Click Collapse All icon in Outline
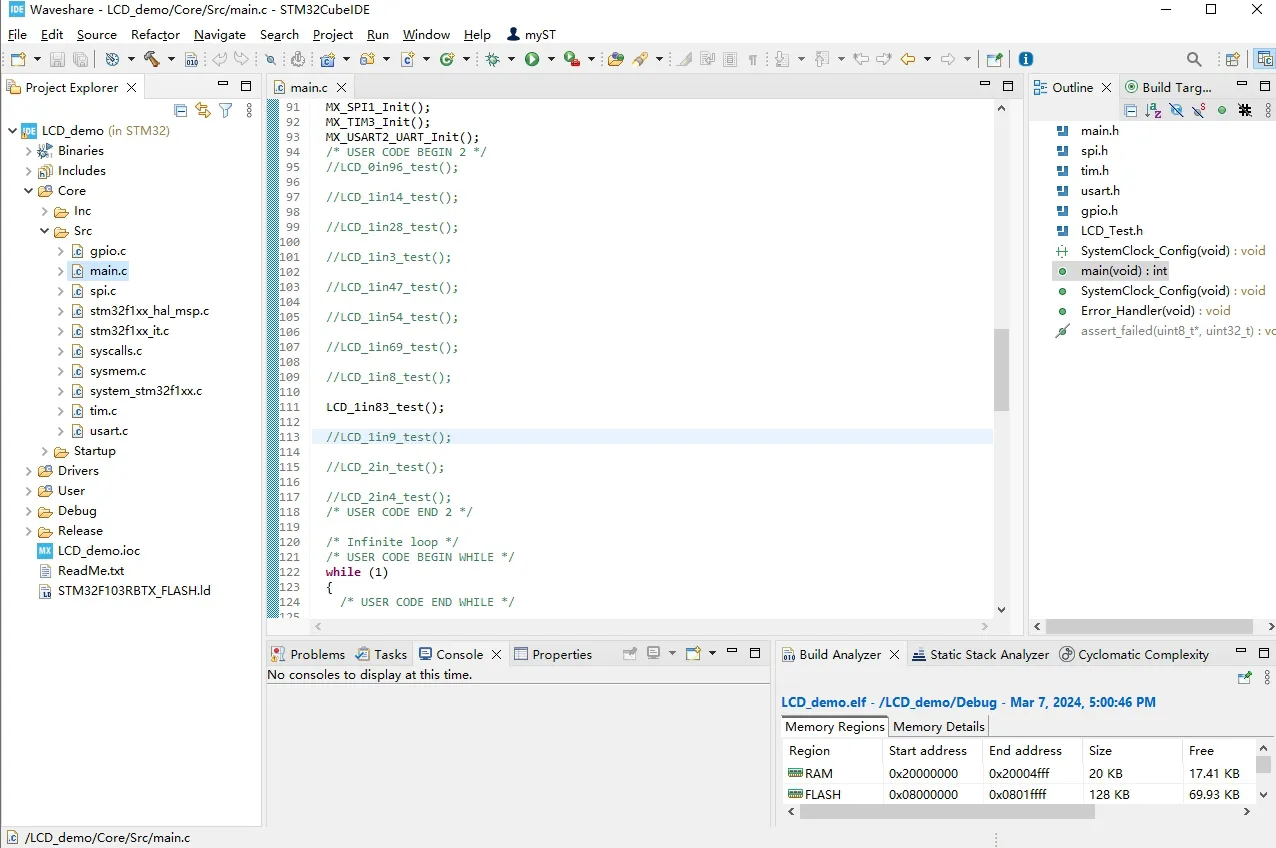1276x848 pixels. [x=1130, y=111]
